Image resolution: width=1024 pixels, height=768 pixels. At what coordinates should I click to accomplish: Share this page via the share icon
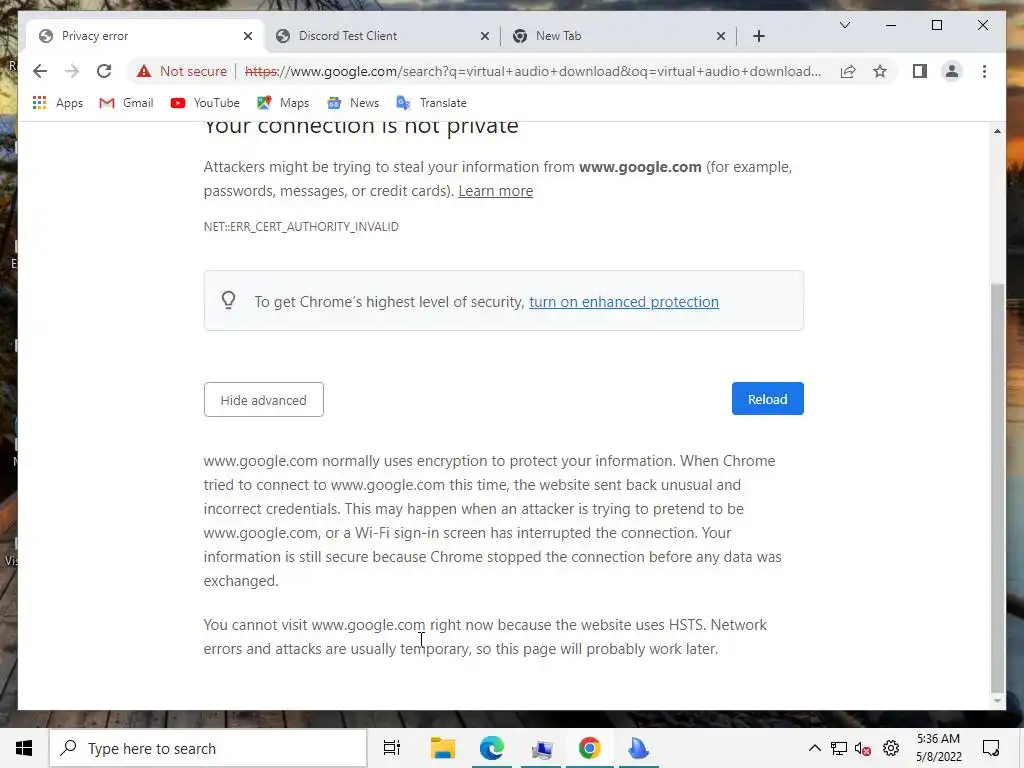(x=848, y=71)
